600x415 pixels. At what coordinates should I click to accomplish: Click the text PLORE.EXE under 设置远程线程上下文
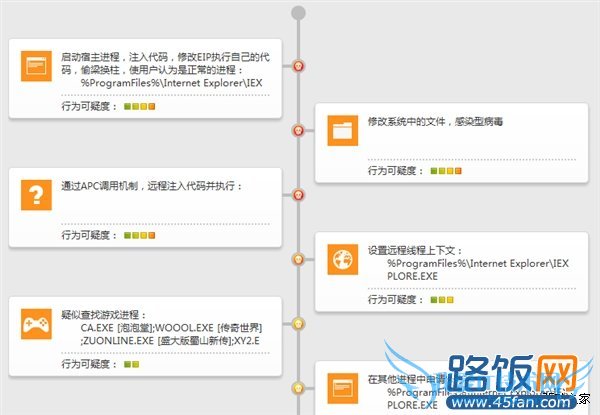412,276
